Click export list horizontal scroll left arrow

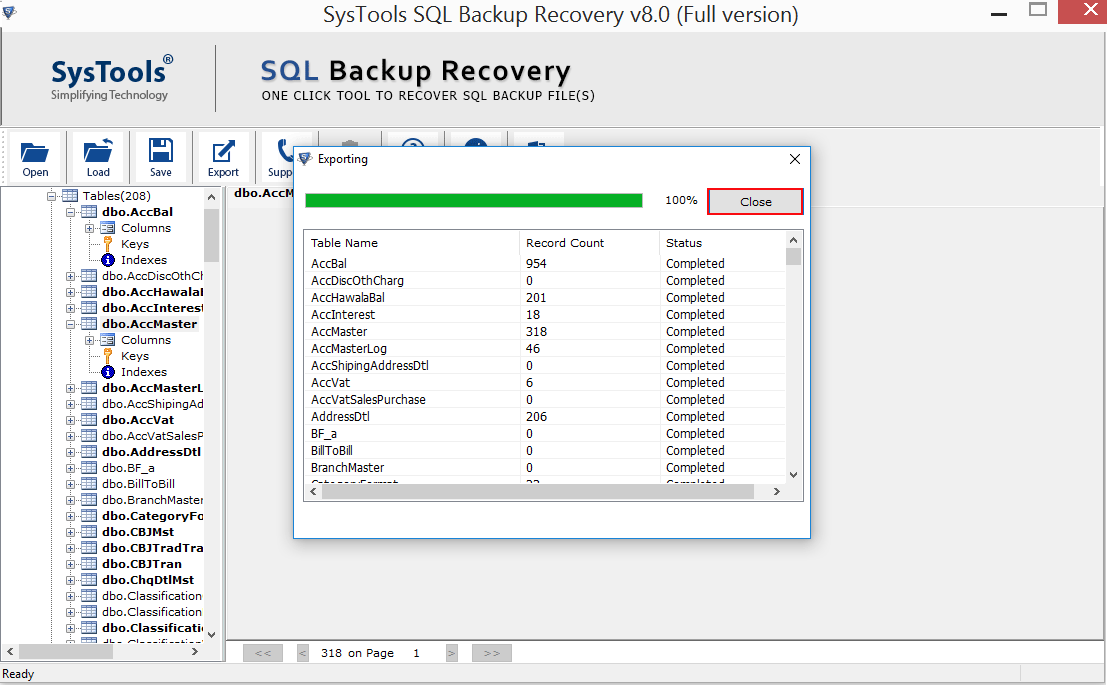point(313,492)
